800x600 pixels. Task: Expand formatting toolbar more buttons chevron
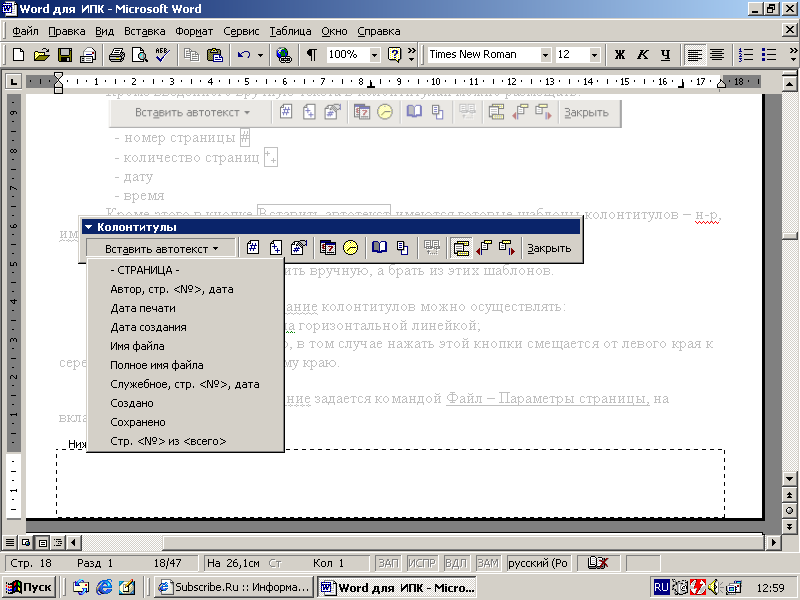(792, 54)
